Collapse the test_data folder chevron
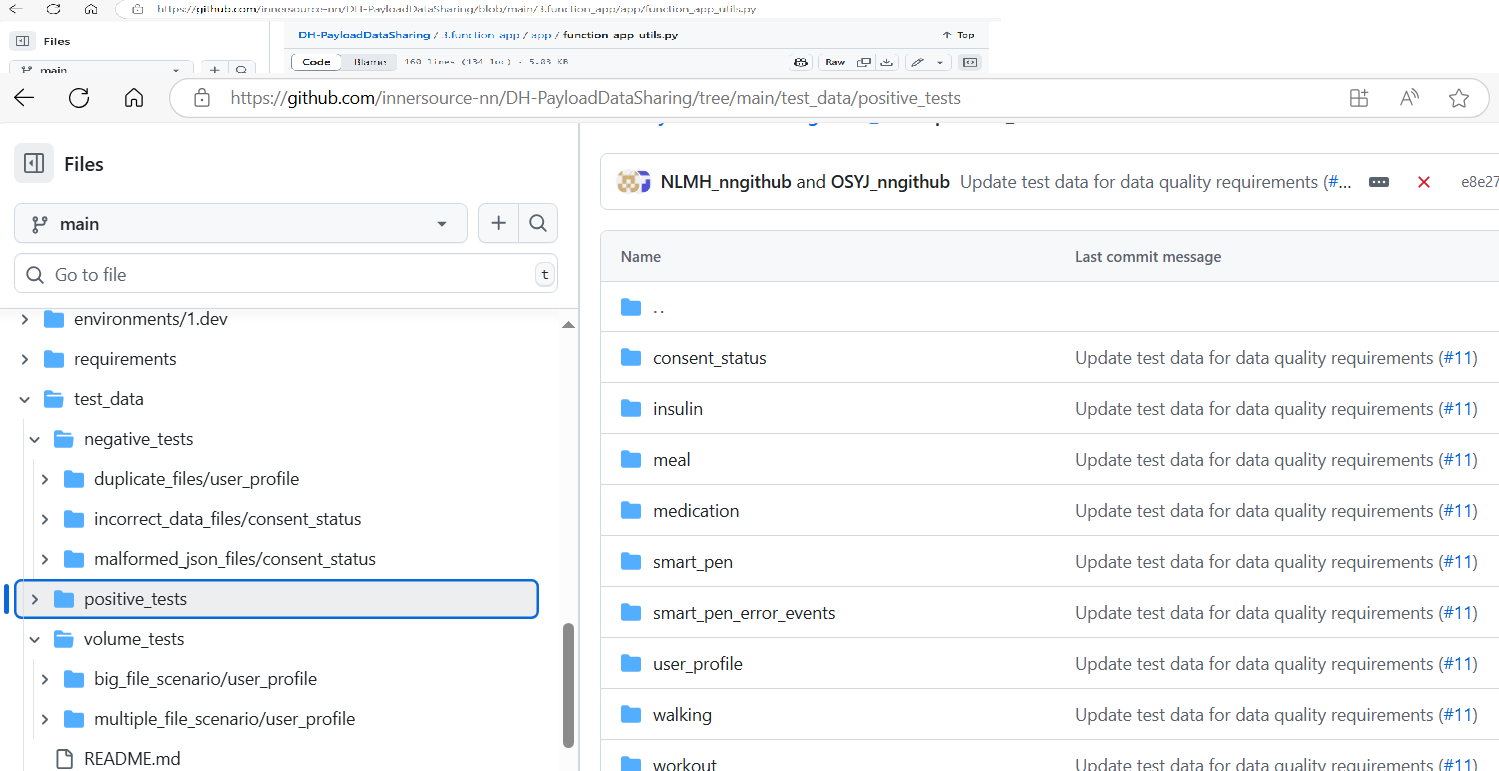 tap(25, 399)
